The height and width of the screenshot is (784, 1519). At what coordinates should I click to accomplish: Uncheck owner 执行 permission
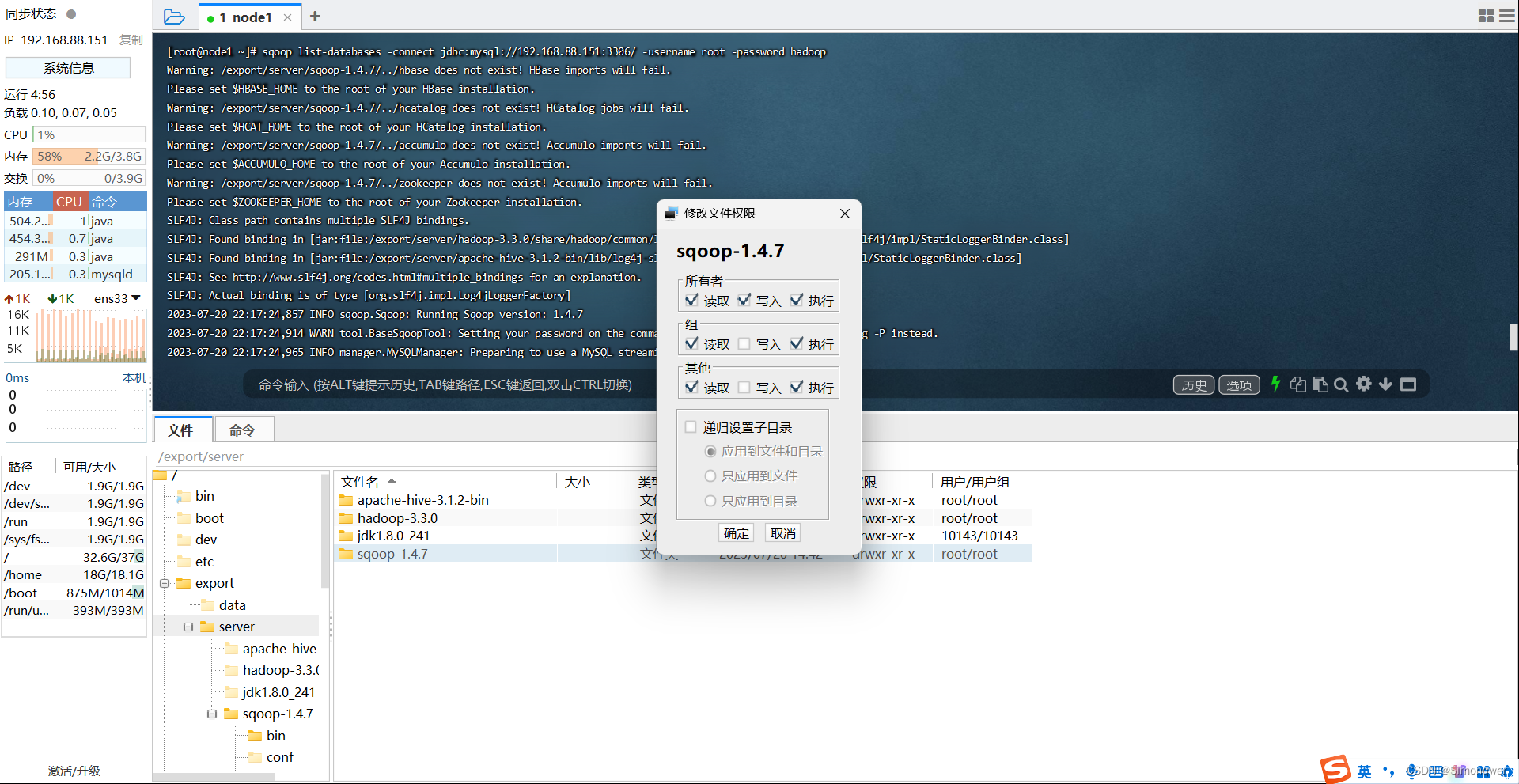[x=797, y=301]
